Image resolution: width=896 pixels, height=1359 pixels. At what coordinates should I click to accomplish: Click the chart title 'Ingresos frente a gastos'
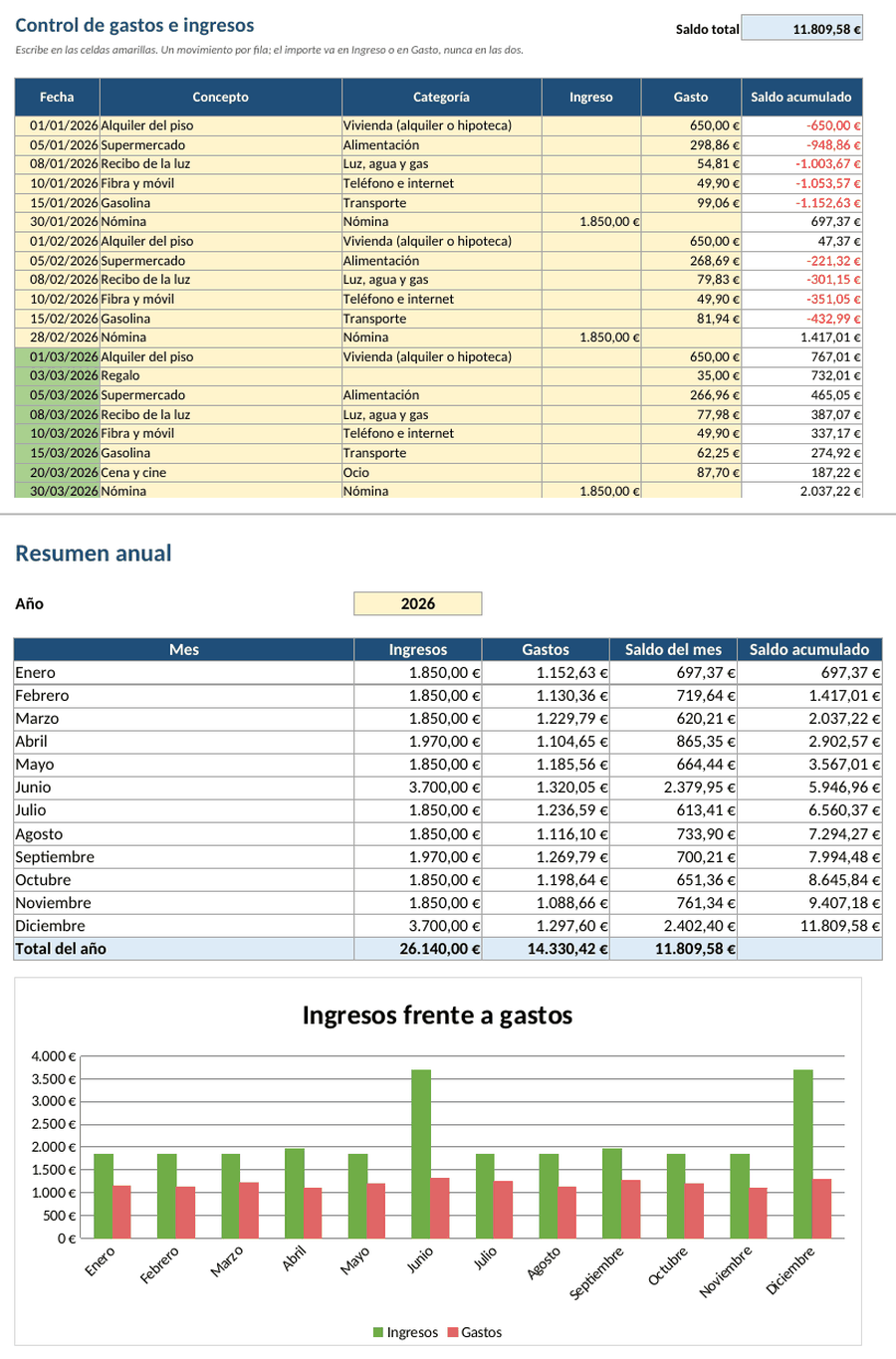tap(437, 1016)
